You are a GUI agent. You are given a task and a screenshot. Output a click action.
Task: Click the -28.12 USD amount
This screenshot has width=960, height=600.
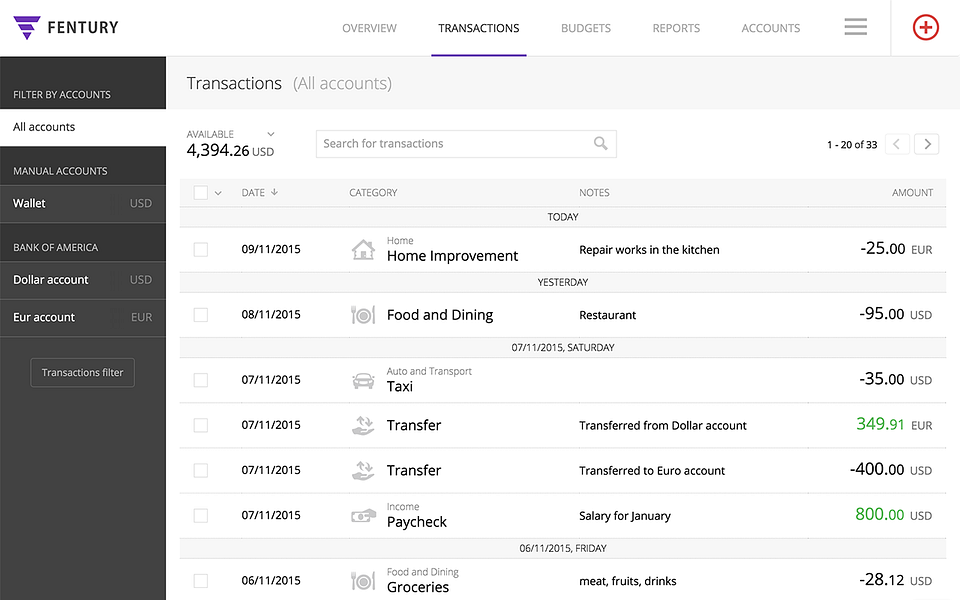click(x=895, y=579)
